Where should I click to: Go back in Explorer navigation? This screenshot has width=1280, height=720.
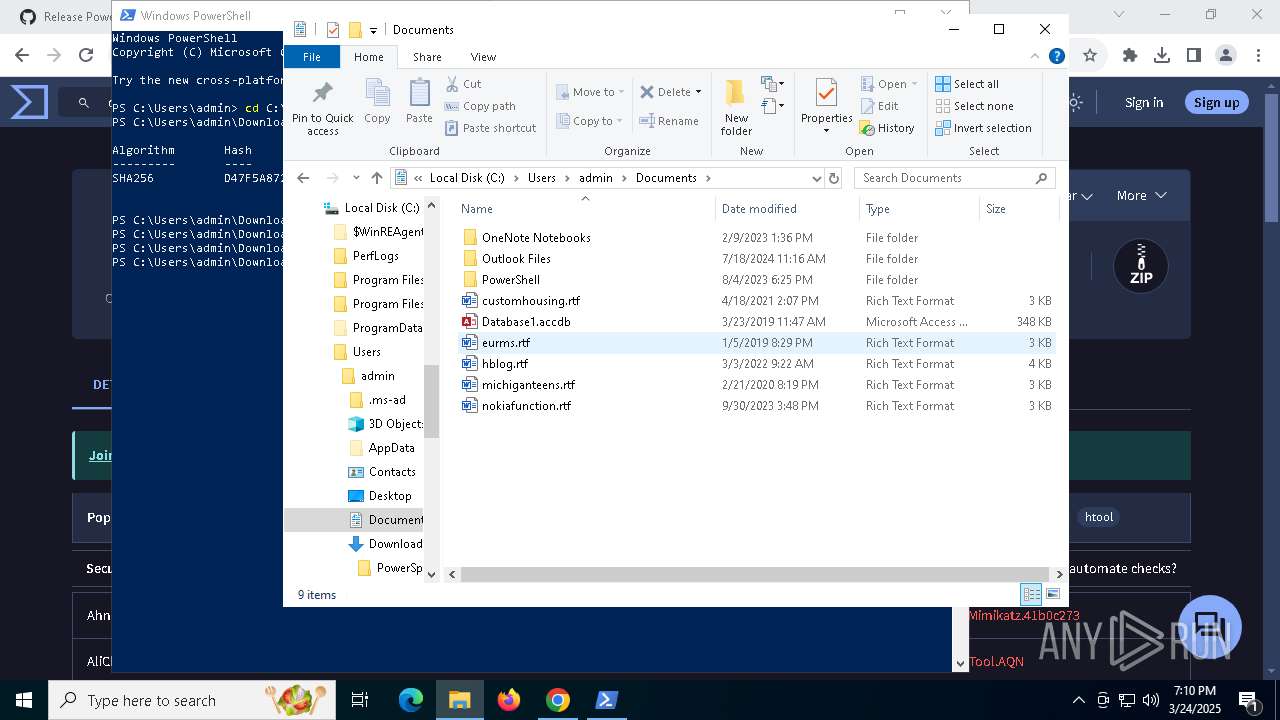[x=303, y=178]
